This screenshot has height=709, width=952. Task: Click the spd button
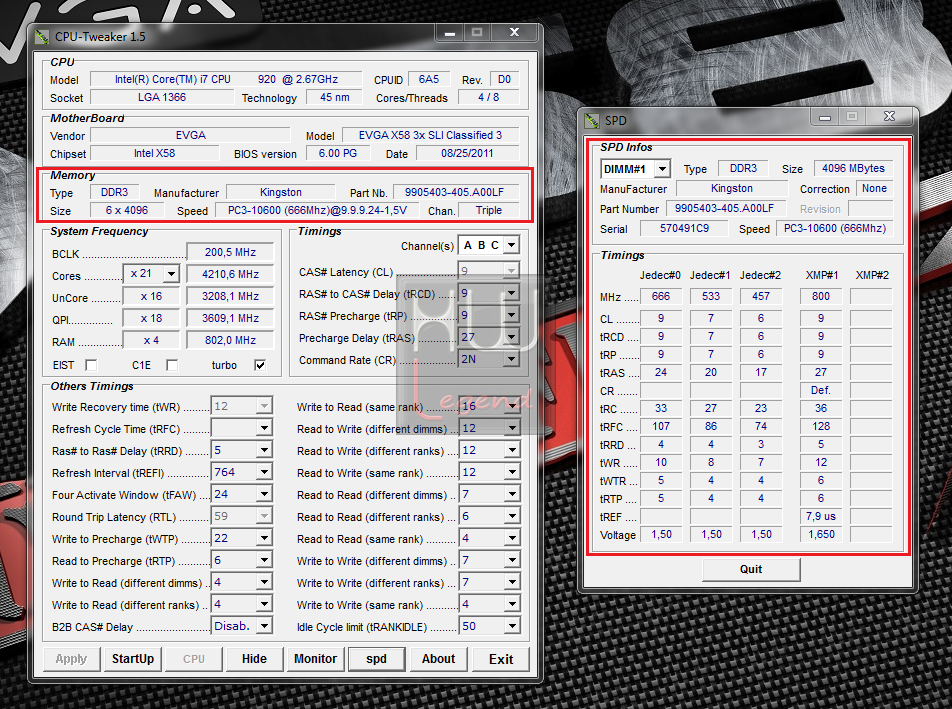click(376, 659)
